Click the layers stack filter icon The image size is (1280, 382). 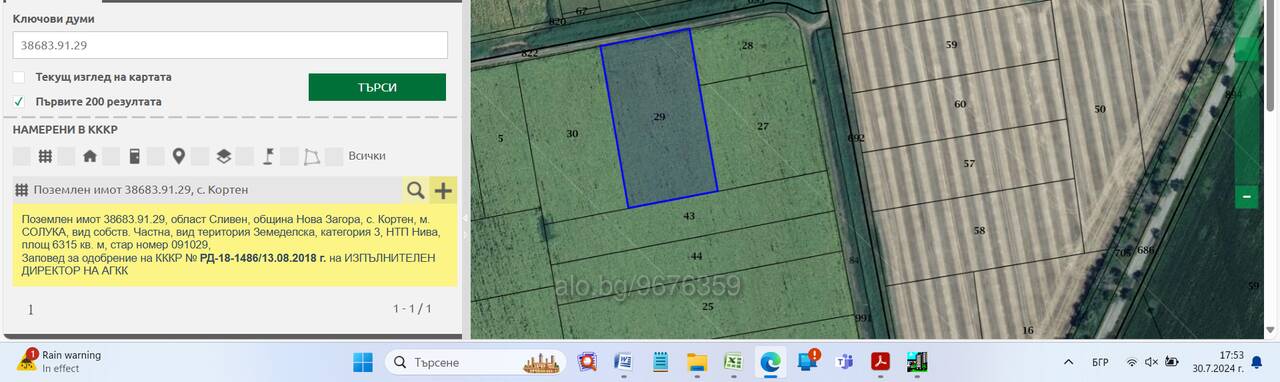(x=224, y=156)
